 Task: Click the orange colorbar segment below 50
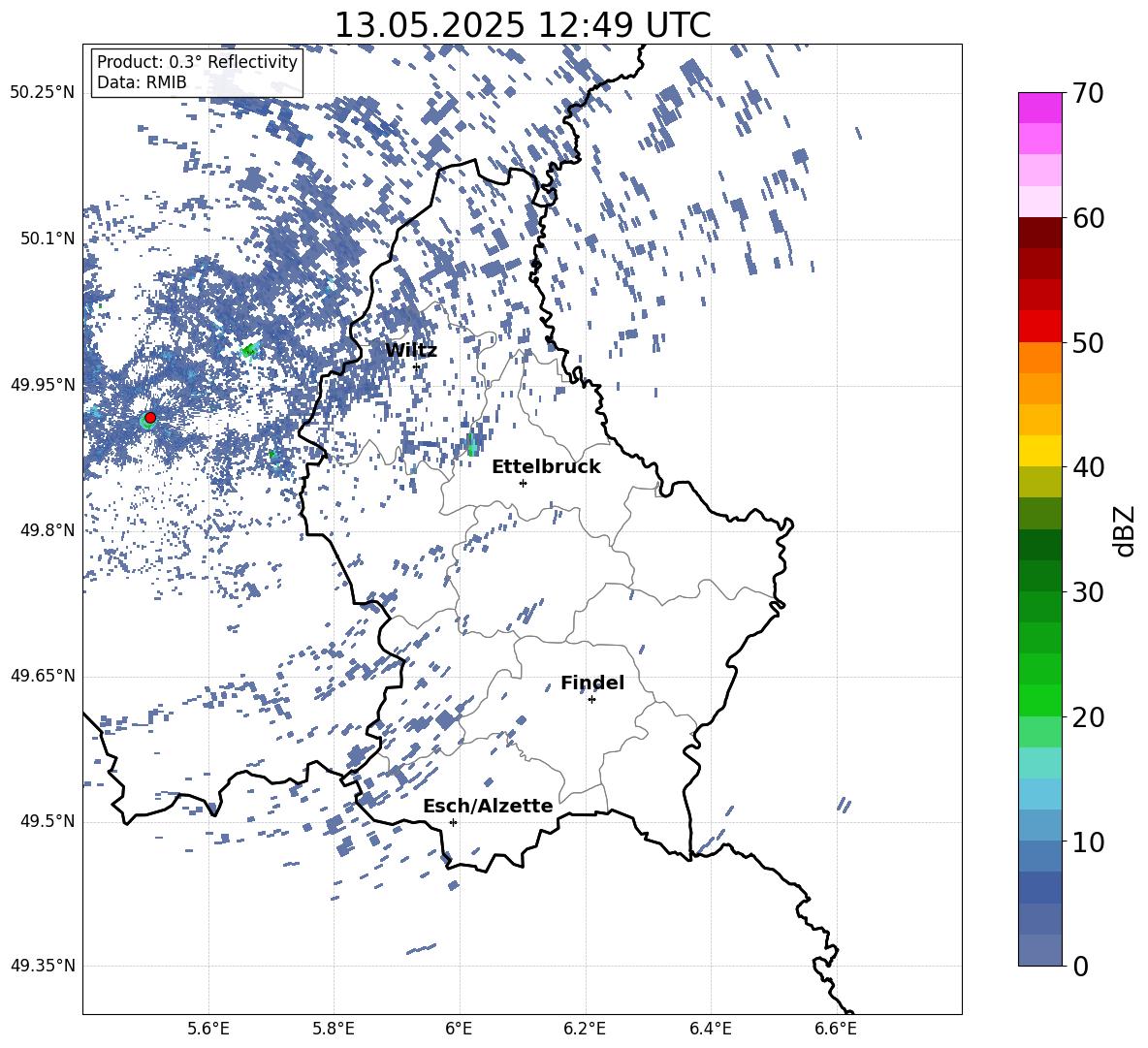[1039, 358]
